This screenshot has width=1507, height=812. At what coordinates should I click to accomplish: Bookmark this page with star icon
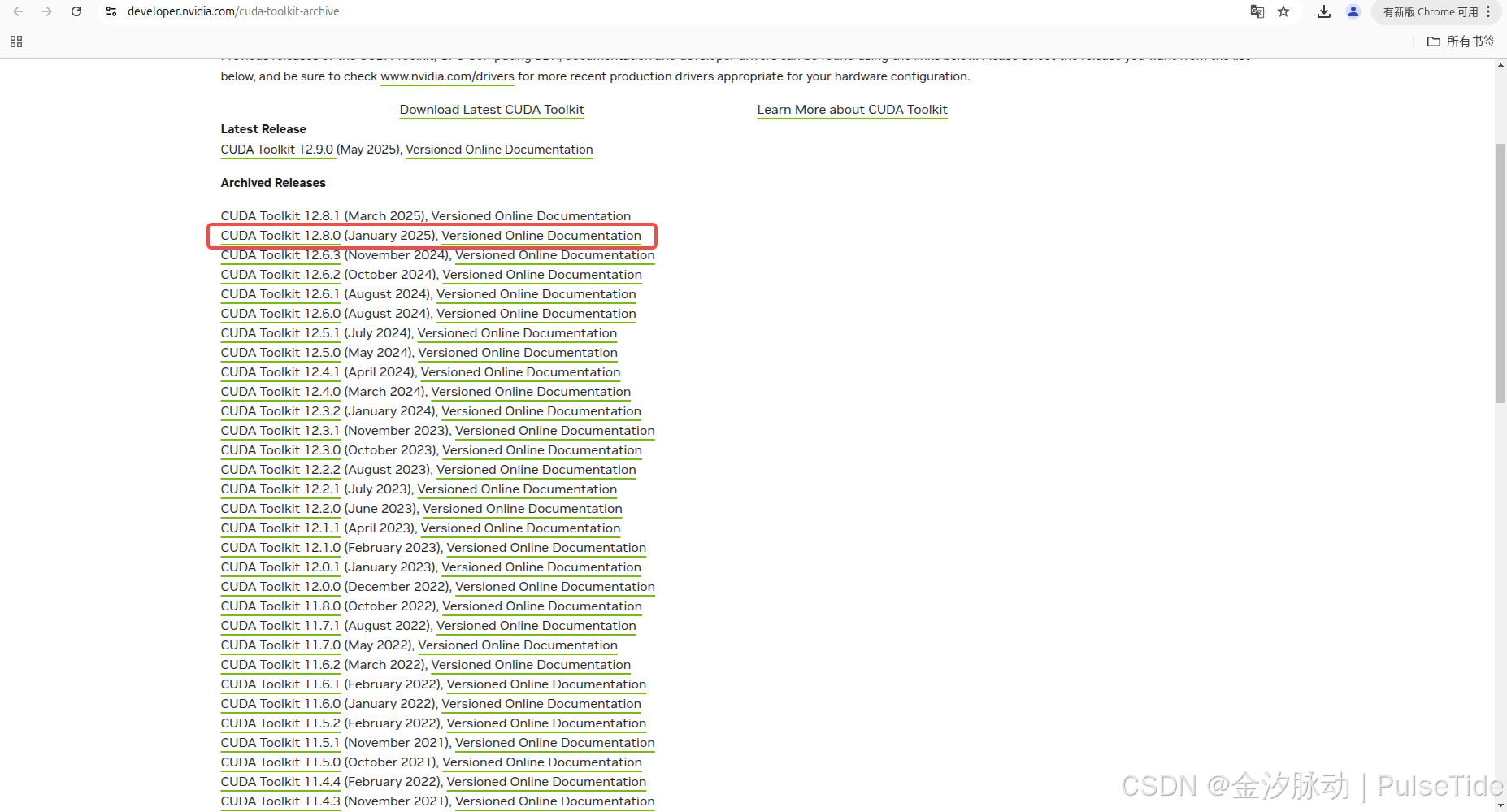[1283, 11]
